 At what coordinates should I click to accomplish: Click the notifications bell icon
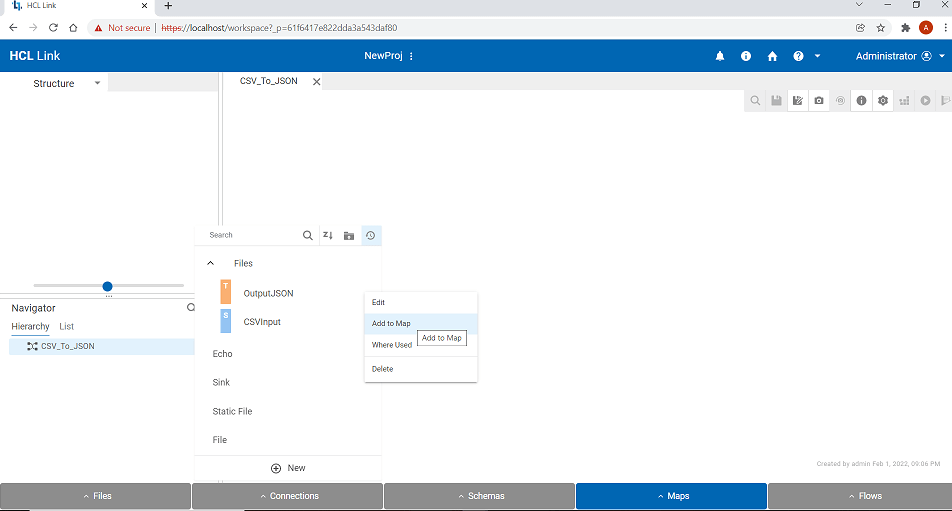(x=720, y=56)
